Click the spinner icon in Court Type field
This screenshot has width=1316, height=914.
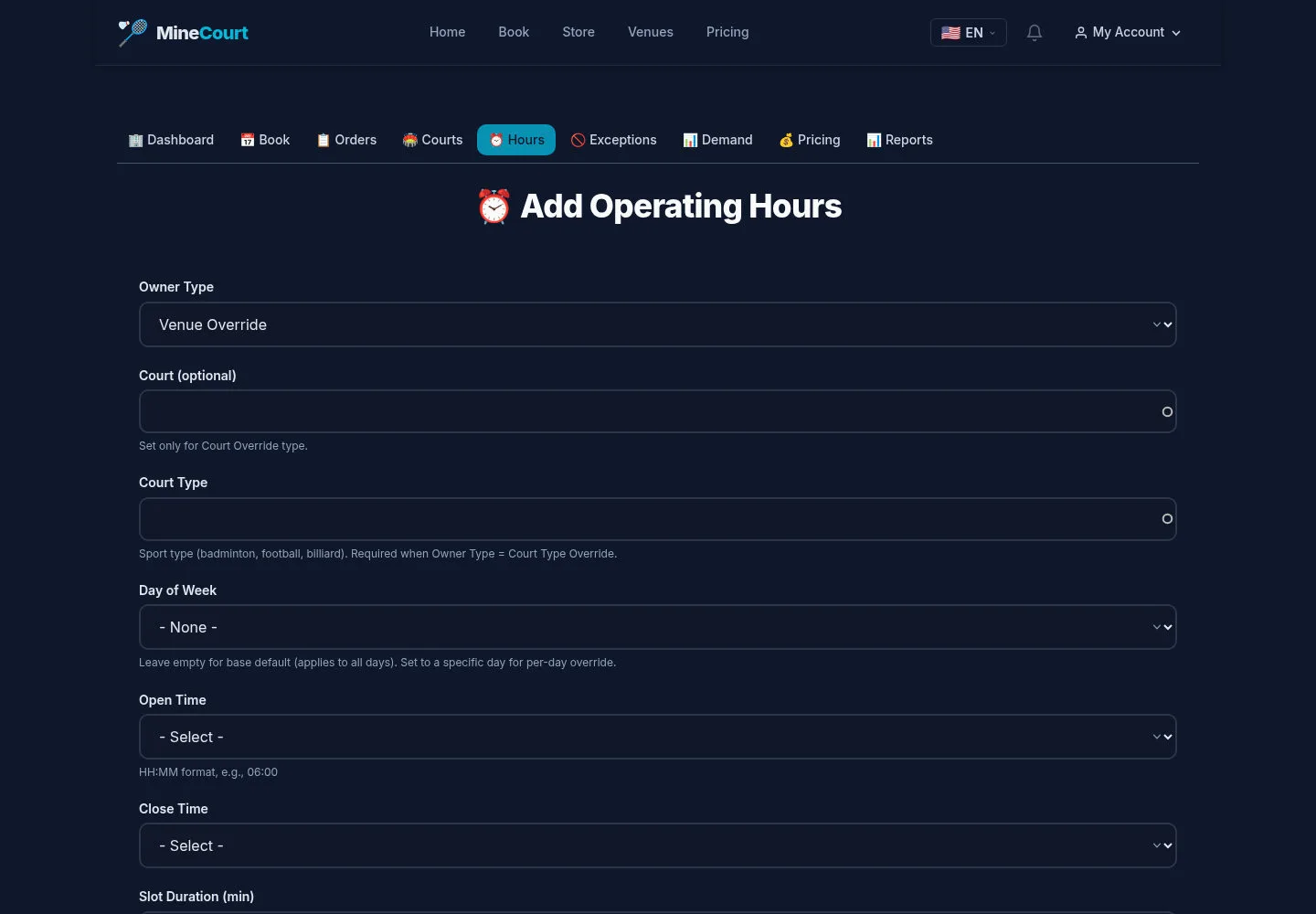coord(1167,519)
